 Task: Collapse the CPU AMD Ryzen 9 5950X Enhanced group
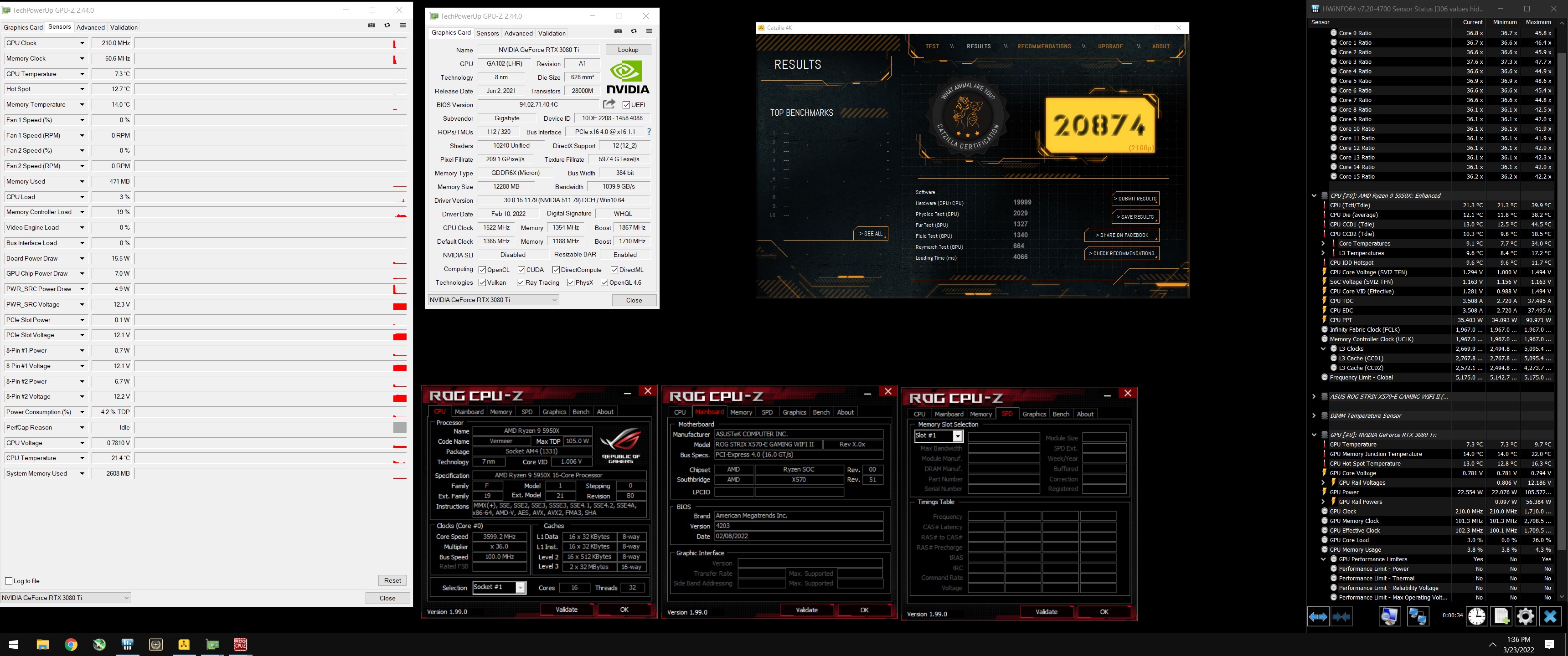(x=1314, y=195)
